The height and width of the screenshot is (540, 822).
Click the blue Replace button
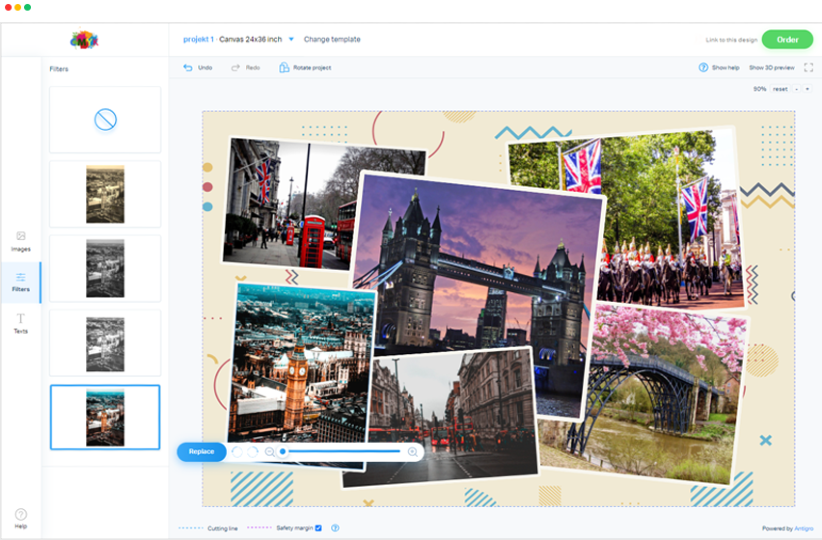click(201, 452)
